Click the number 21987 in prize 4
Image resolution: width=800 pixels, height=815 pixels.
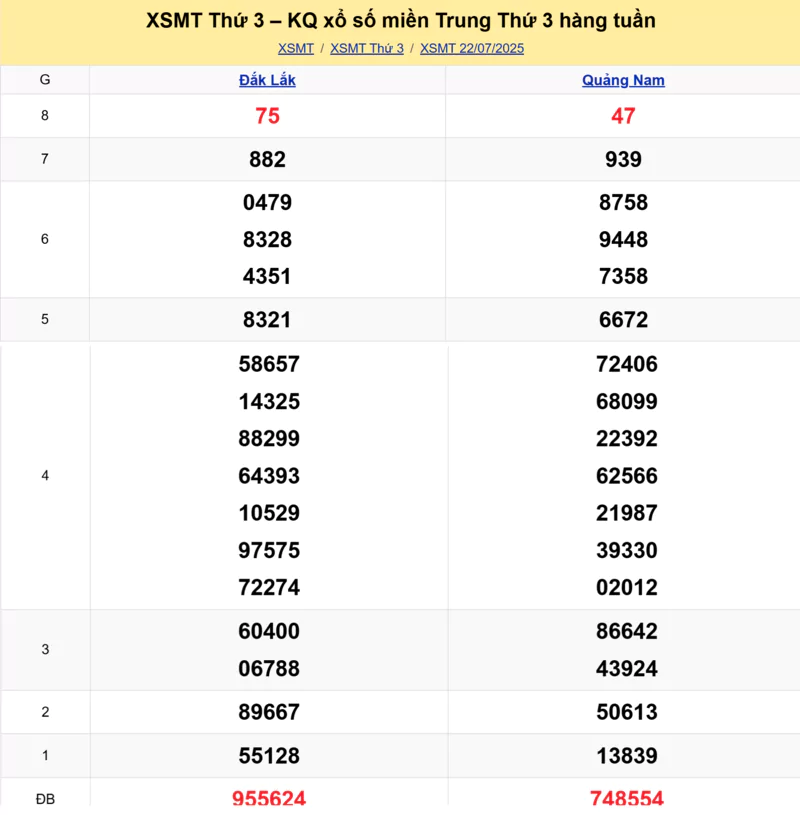point(627,513)
